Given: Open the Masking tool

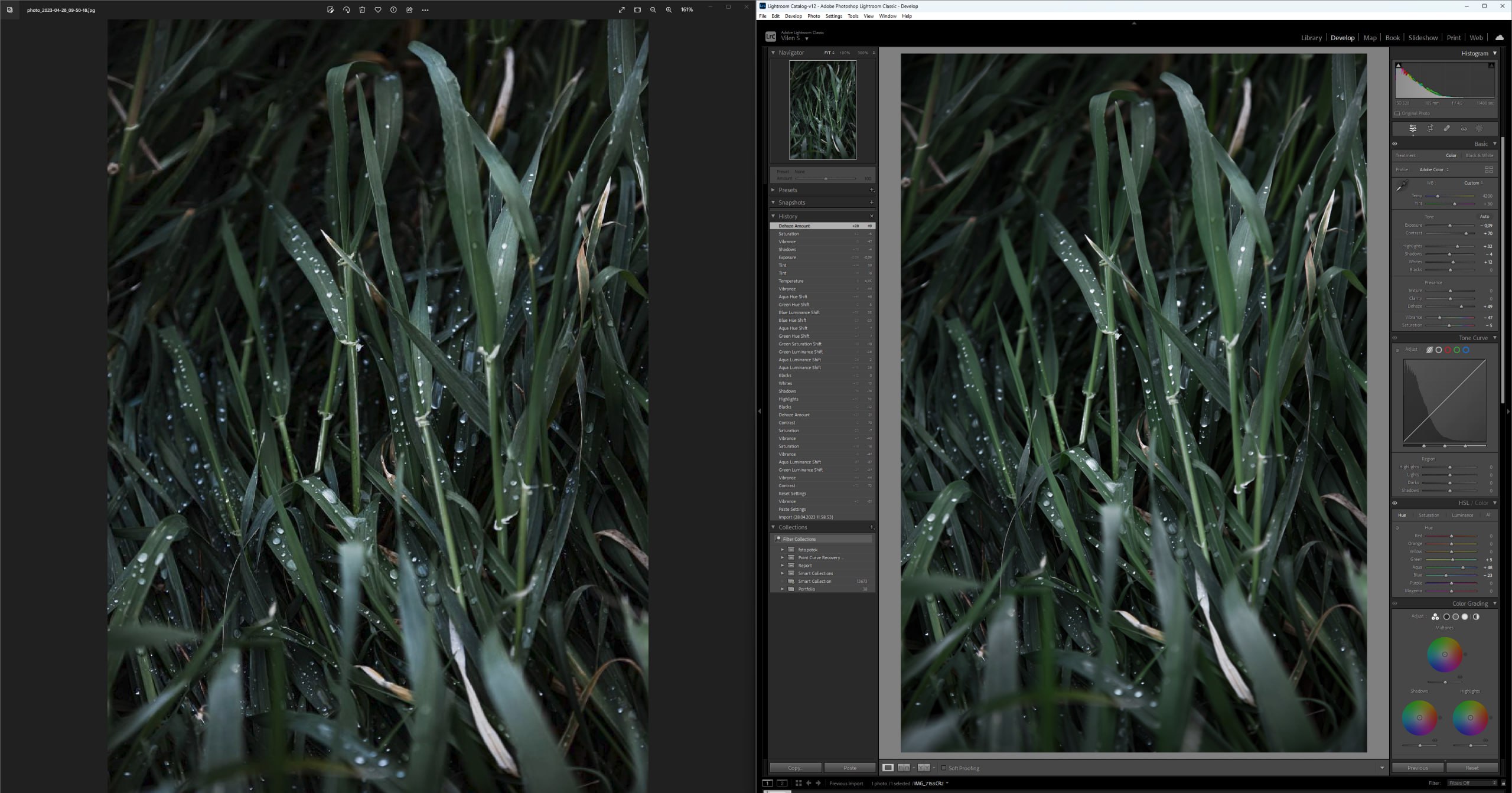Looking at the screenshot, I should tap(1479, 129).
